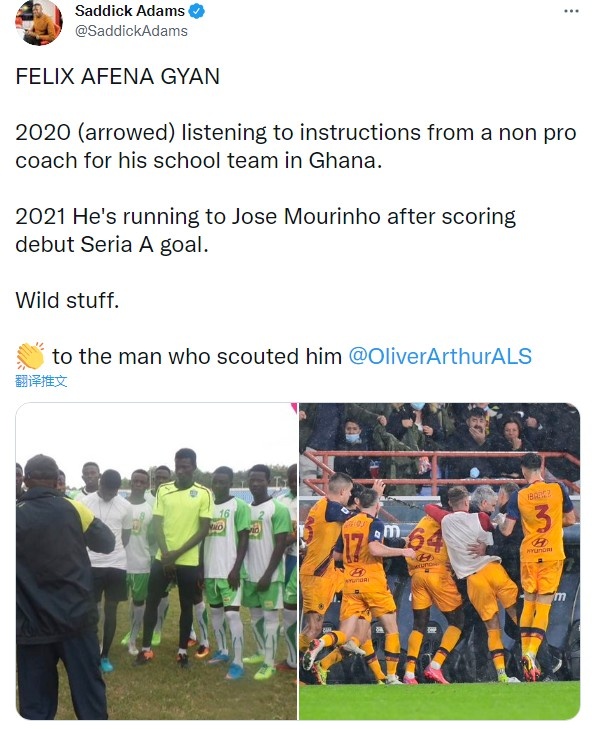Image resolution: width=595 pixels, height=729 pixels.
Task: Open the three-dot more options menu
Action: [x=571, y=11]
